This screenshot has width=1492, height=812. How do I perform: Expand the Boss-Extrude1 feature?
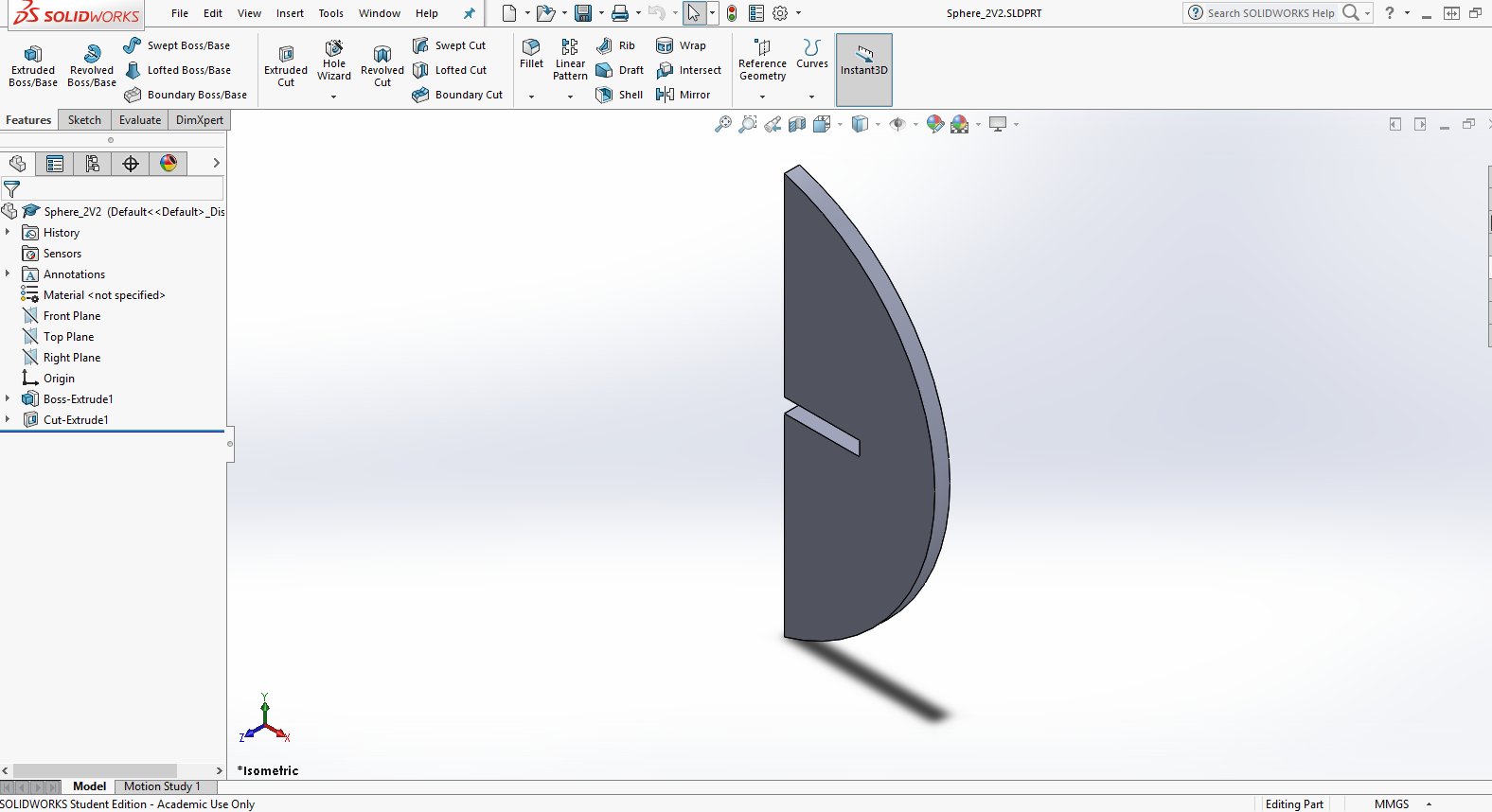(x=8, y=398)
